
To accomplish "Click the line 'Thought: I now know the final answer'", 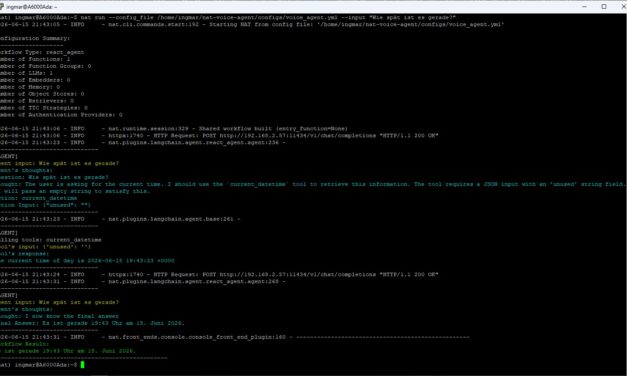I will tap(60, 316).
